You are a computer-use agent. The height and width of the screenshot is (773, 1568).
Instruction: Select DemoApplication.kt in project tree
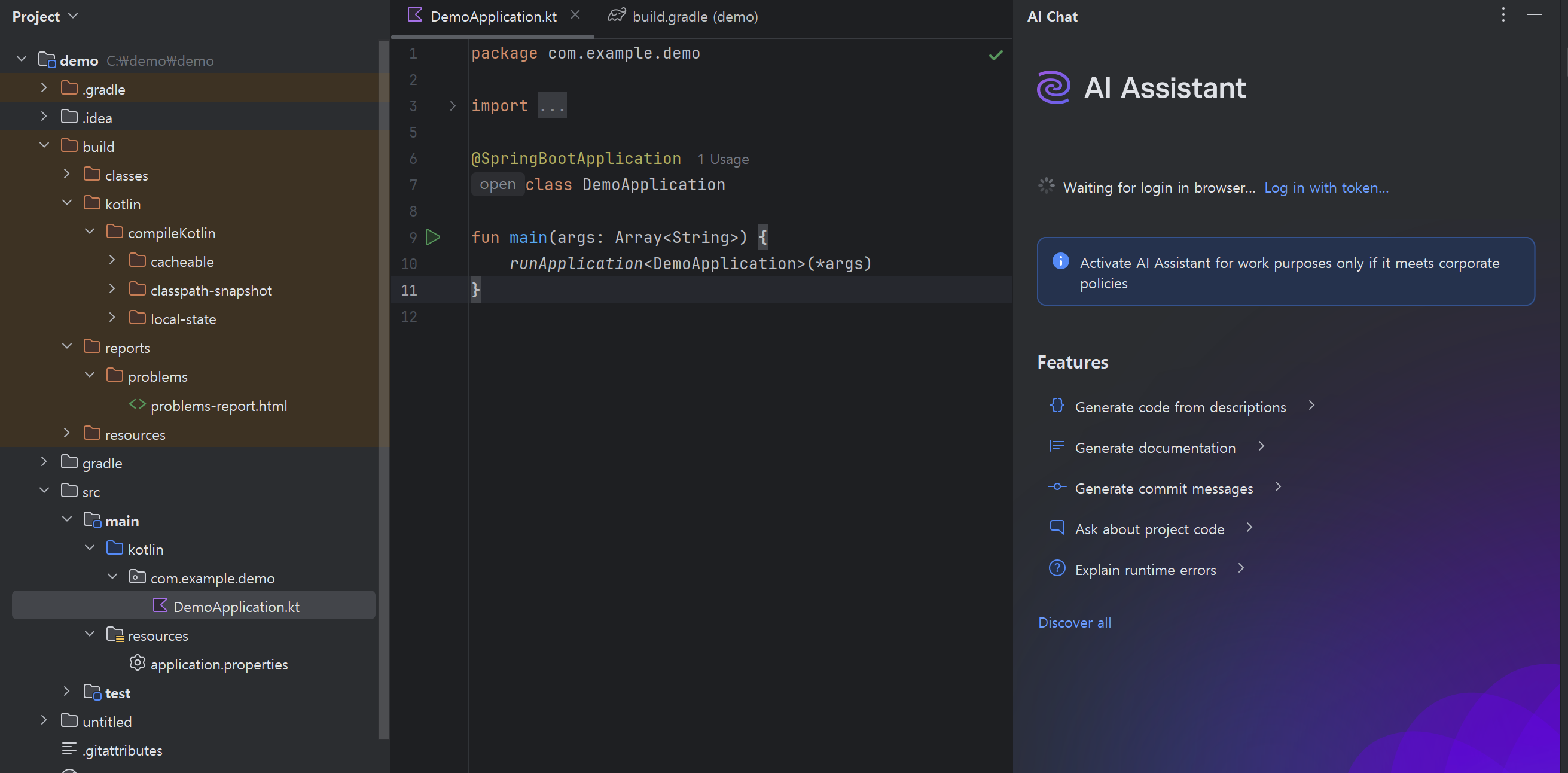coord(194,605)
